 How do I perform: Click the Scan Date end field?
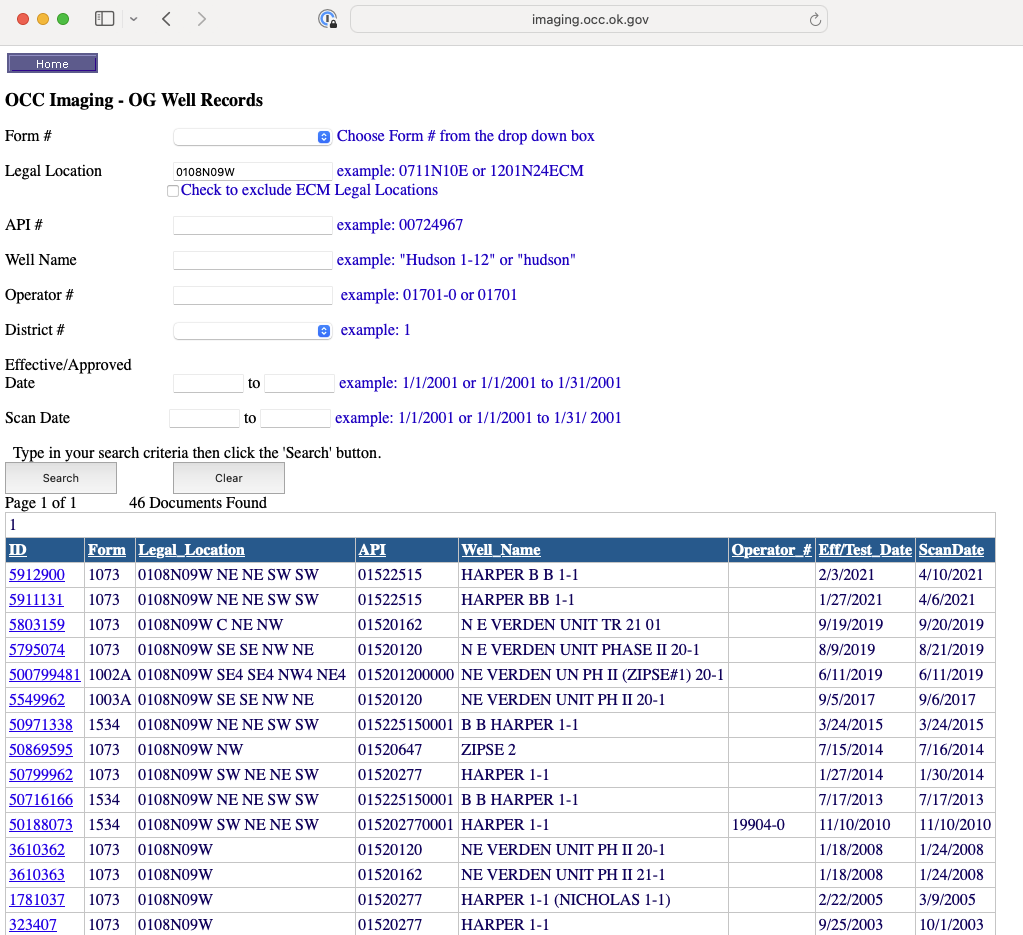click(296, 418)
